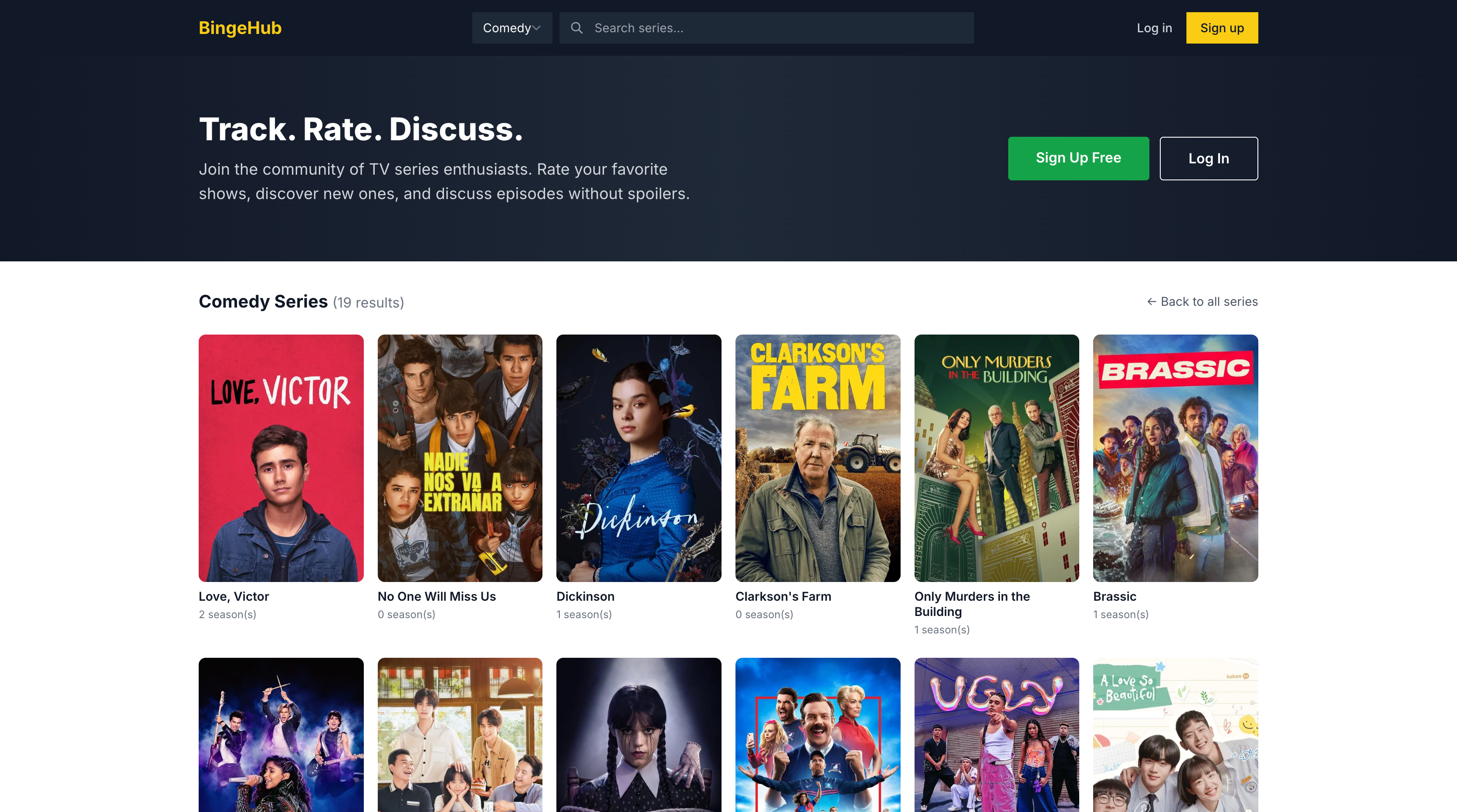Click the Only Murders in the Building poster
The width and height of the screenshot is (1457, 812).
click(x=996, y=458)
